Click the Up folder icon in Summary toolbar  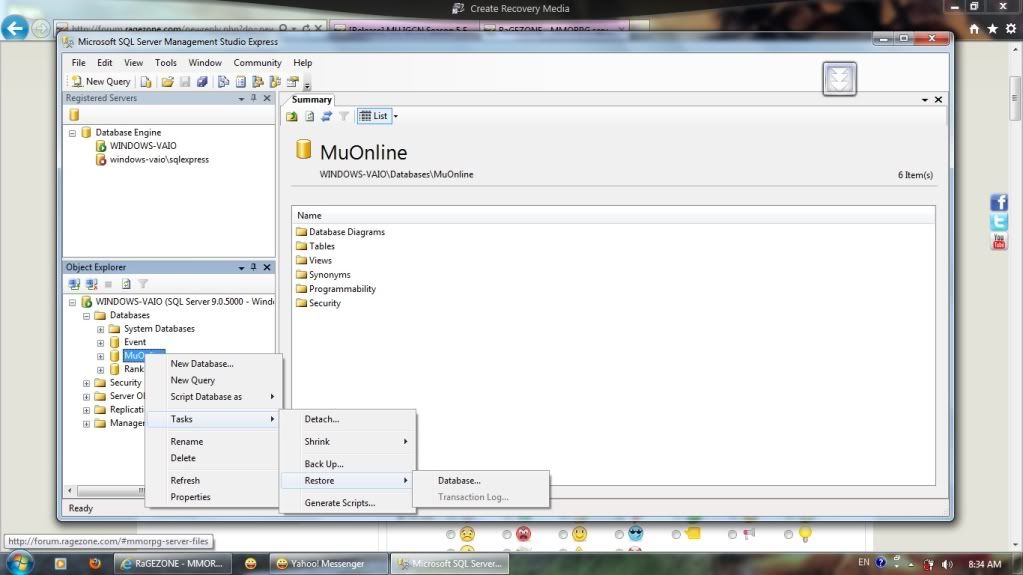tap(293, 117)
